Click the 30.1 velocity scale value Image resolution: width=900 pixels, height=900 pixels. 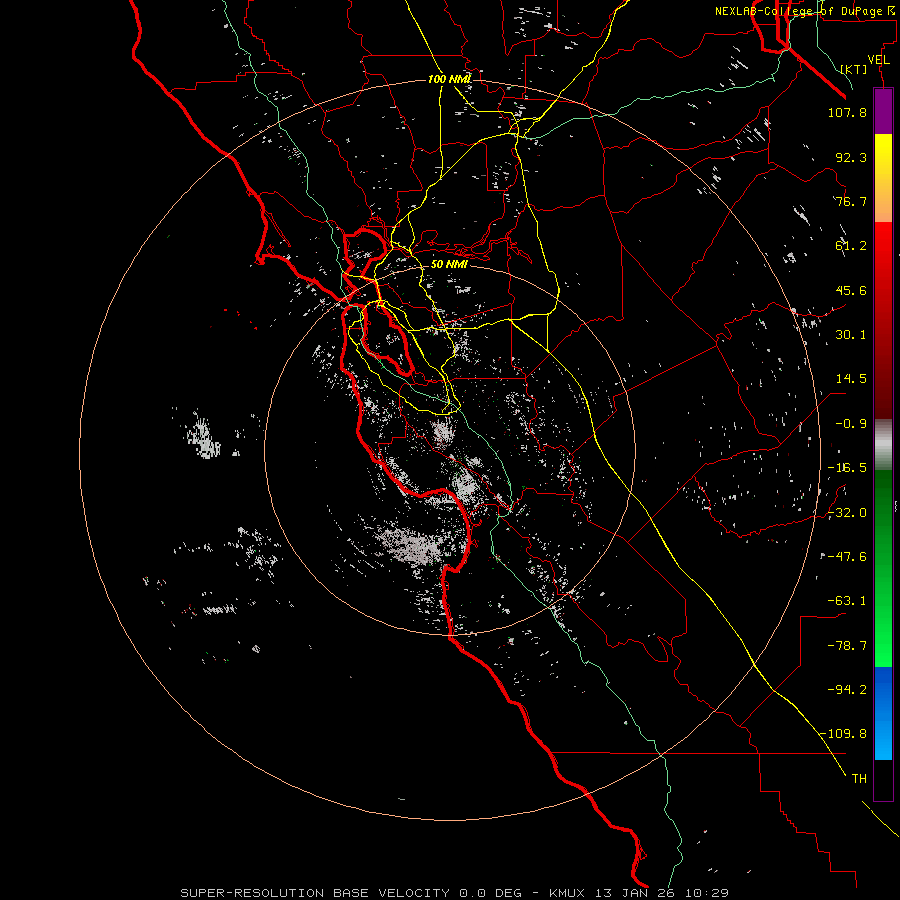pyautogui.click(x=851, y=335)
